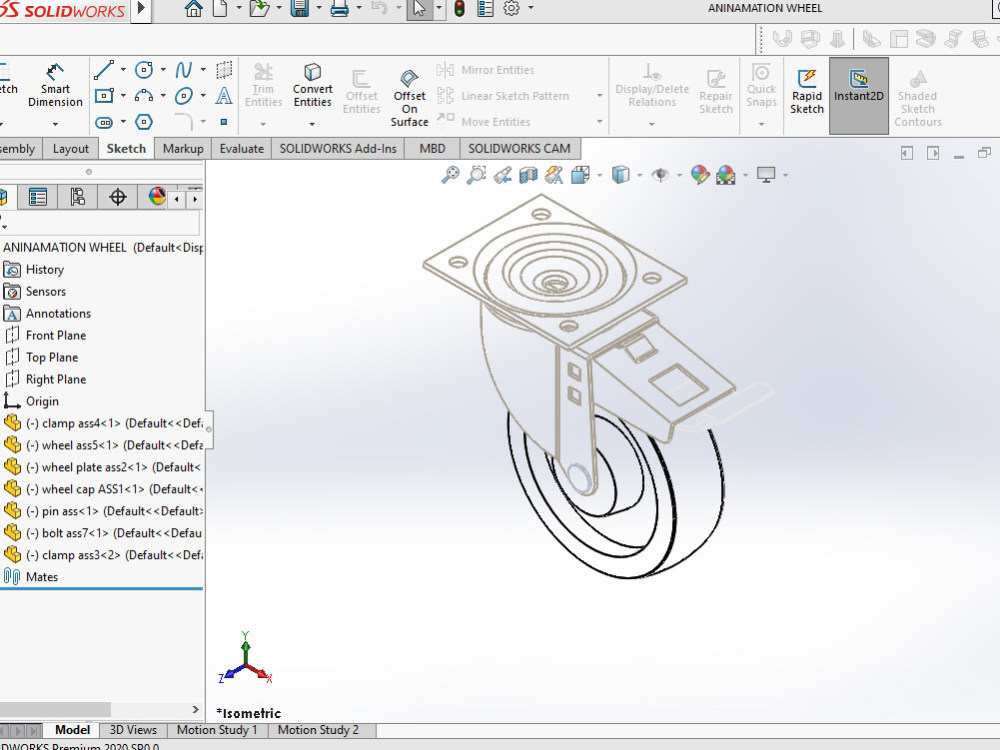Screen dimensions: 1000x750
Task: Select the Trim Entities tool
Action: [263, 85]
